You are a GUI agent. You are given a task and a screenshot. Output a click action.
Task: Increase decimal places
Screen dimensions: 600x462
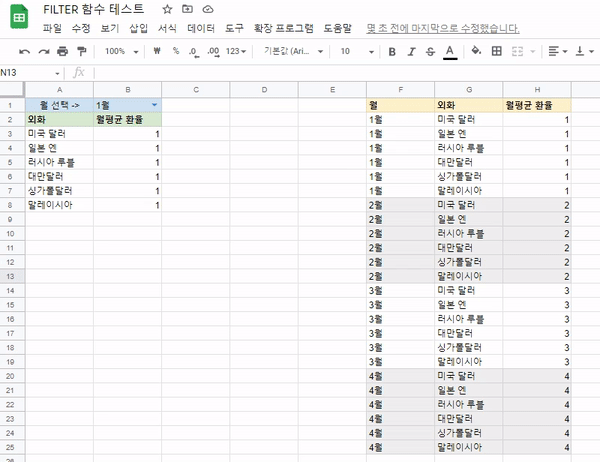pos(213,52)
